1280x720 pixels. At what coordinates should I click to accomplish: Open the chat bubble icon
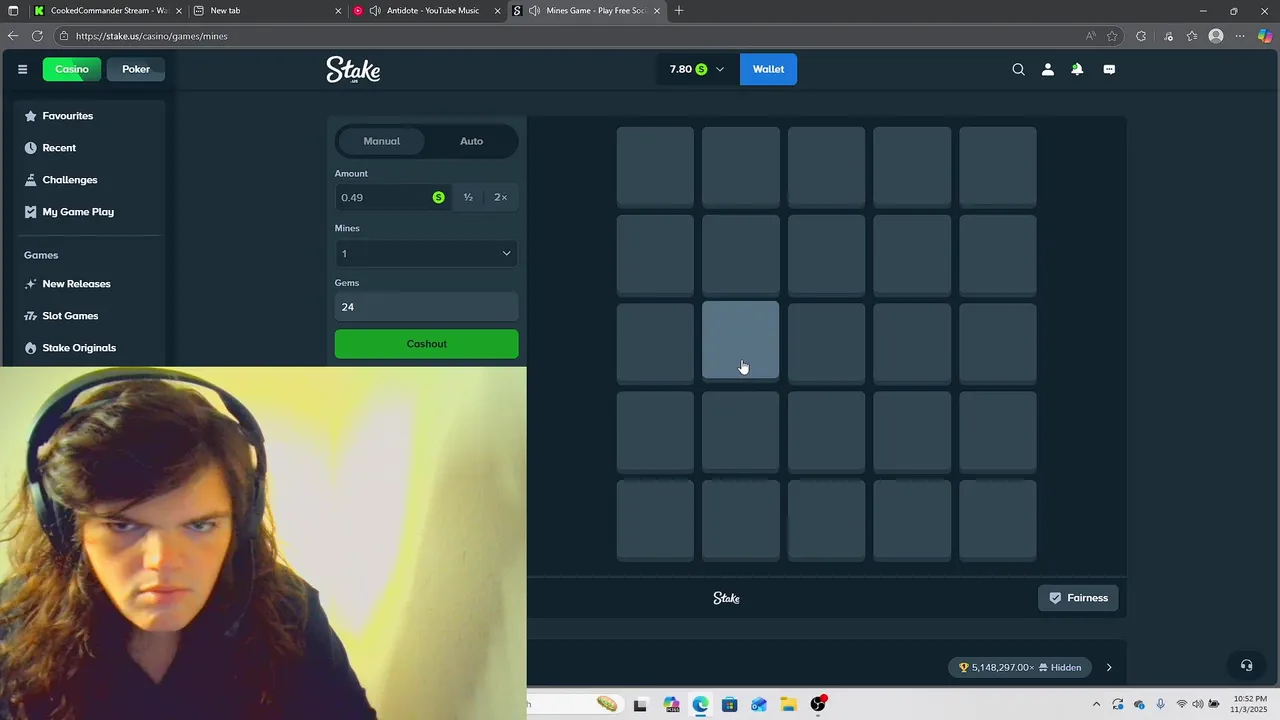1109,69
